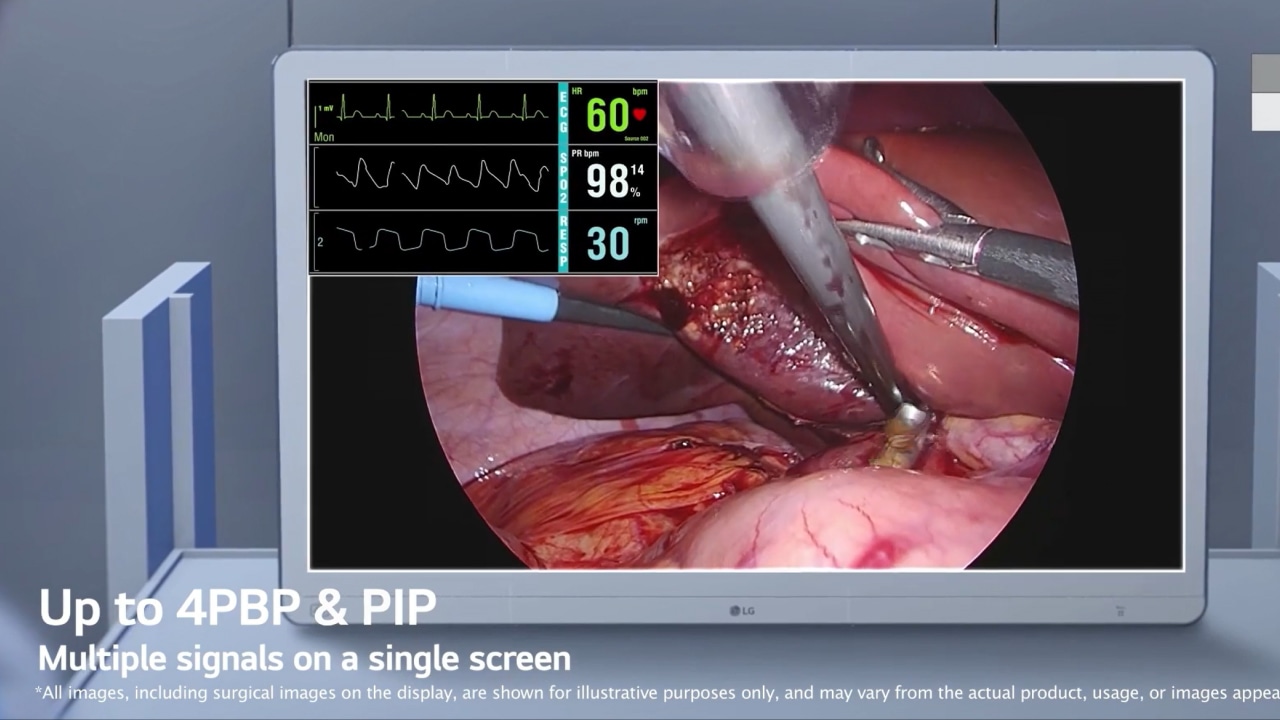Expand the PR bpm readout panel
Image resolution: width=1280 pixels, height=720 pixels.
tap(585, 153)
